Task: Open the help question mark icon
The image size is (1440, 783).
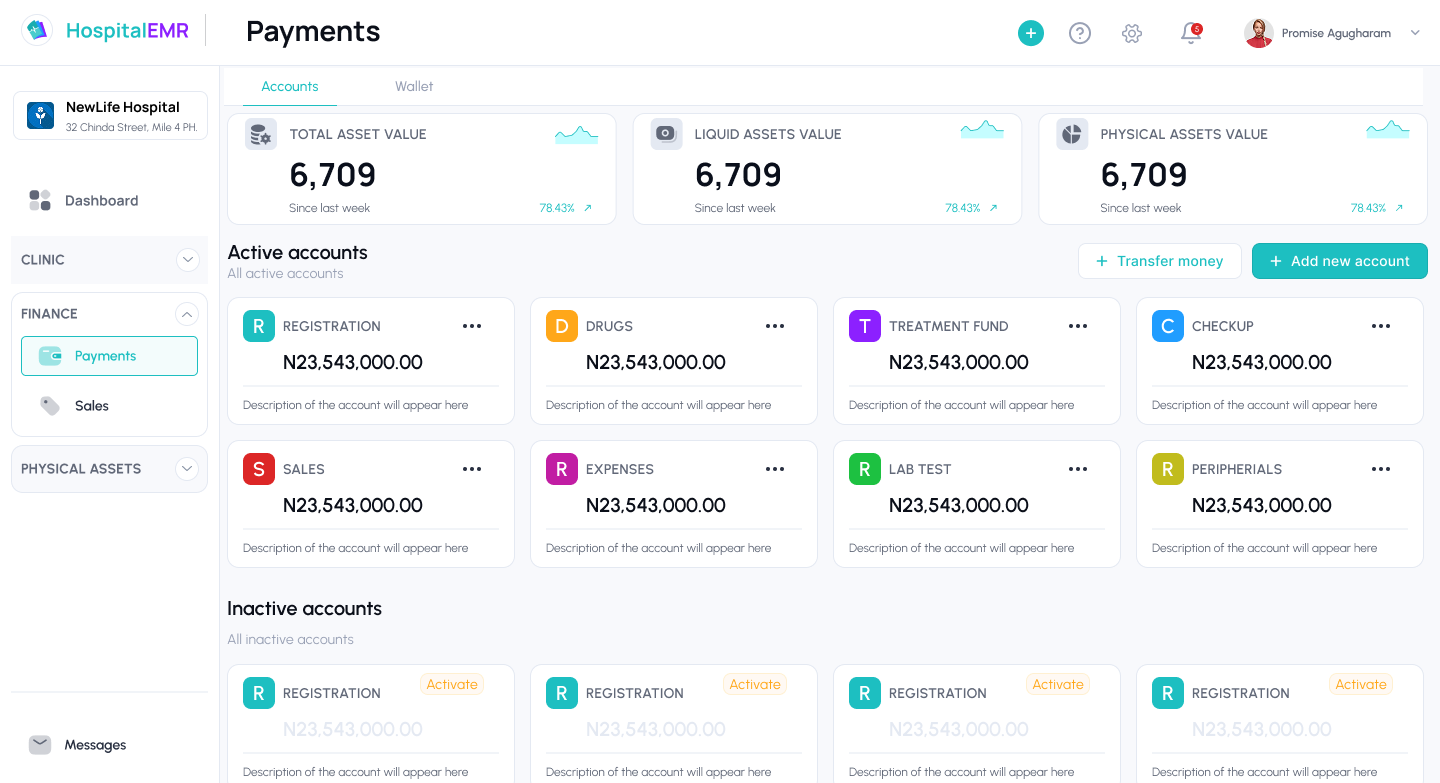Action: pyautogui.click(x=1080, y=33)
